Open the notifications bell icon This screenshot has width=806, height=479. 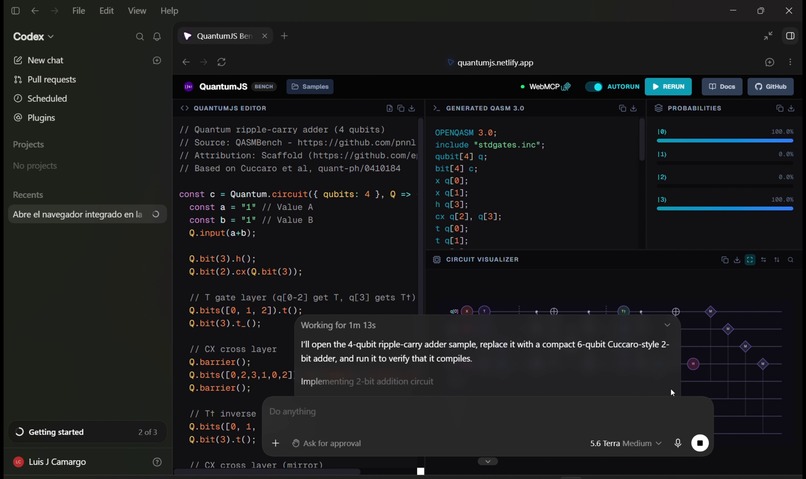(x=157, y=36)
